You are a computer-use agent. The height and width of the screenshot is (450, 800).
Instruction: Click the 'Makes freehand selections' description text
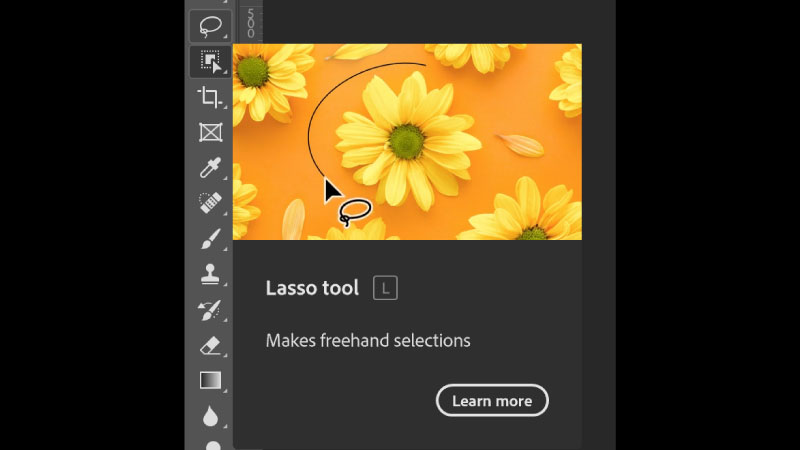(368, 341)
